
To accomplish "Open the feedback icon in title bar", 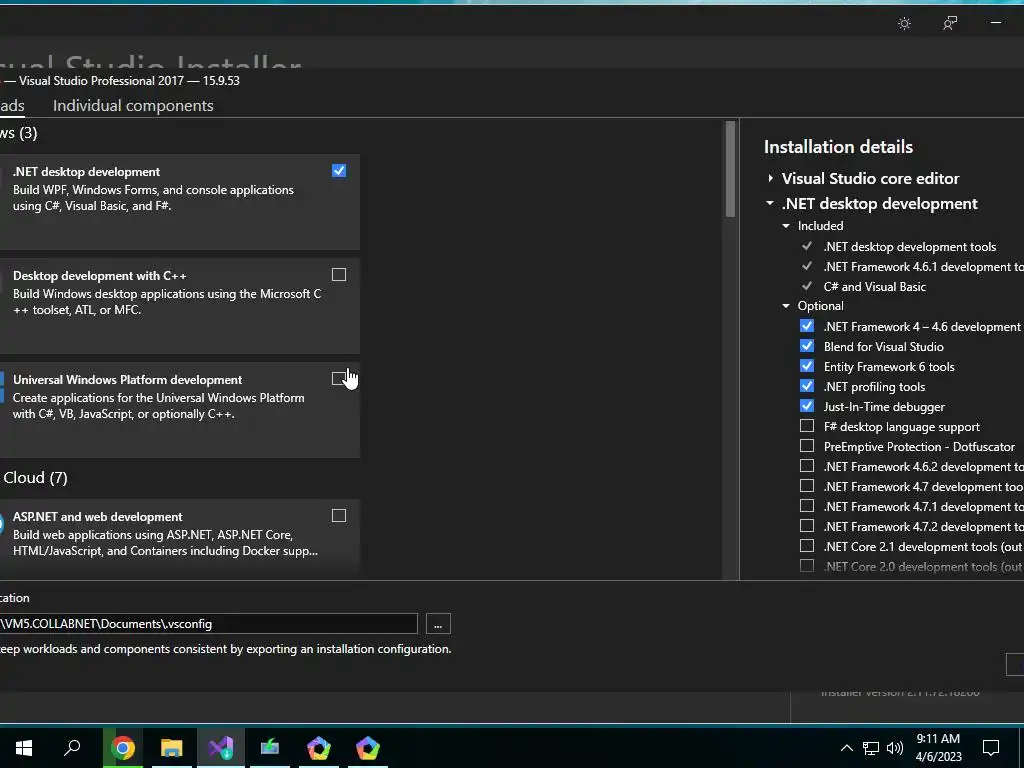I will click(x=950, y=24).
